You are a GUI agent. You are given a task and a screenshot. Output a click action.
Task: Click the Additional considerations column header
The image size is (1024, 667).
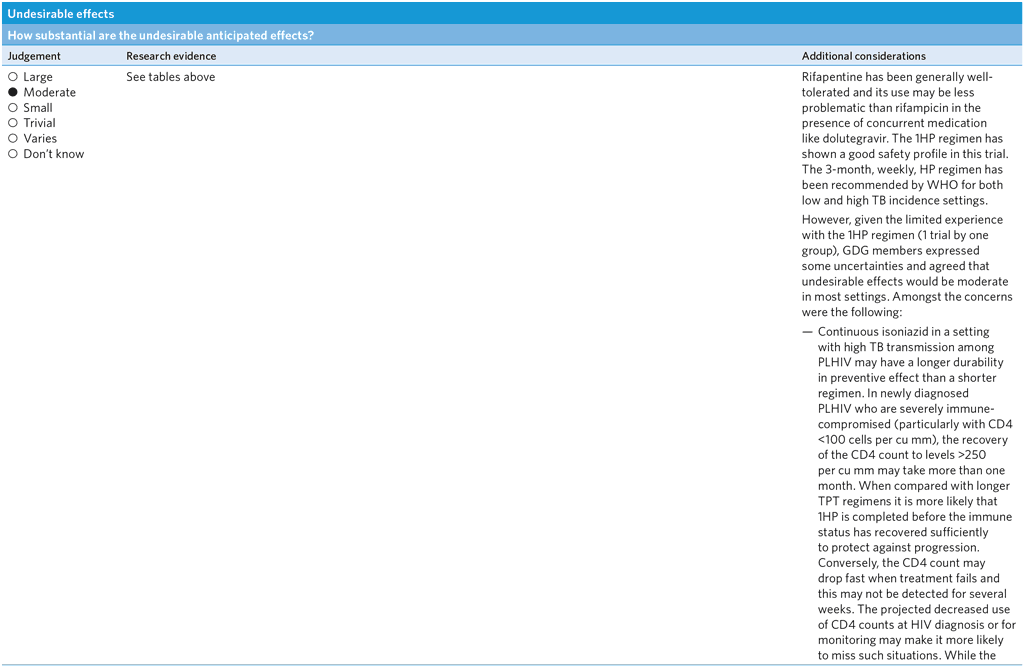coord(863,56)
